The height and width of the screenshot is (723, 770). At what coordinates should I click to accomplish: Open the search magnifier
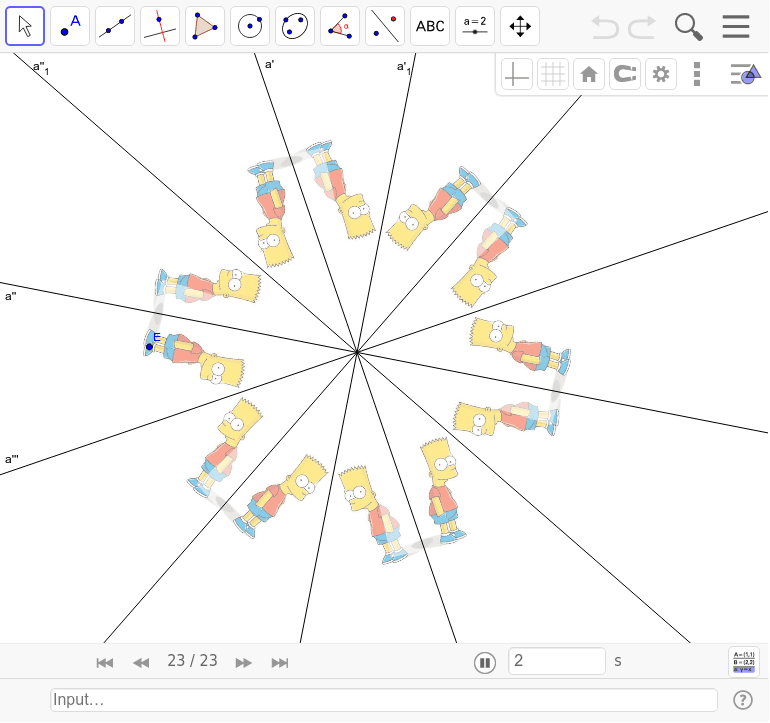pyautogui.click(x=688, y=27)
